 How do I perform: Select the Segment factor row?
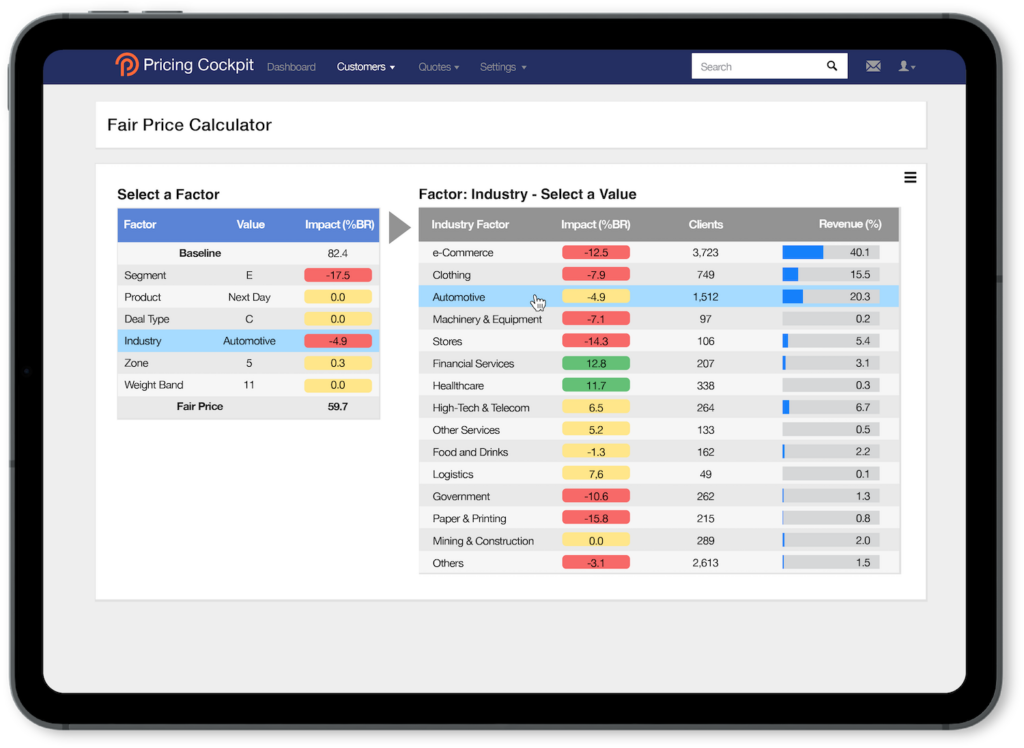tap(248, 275)
